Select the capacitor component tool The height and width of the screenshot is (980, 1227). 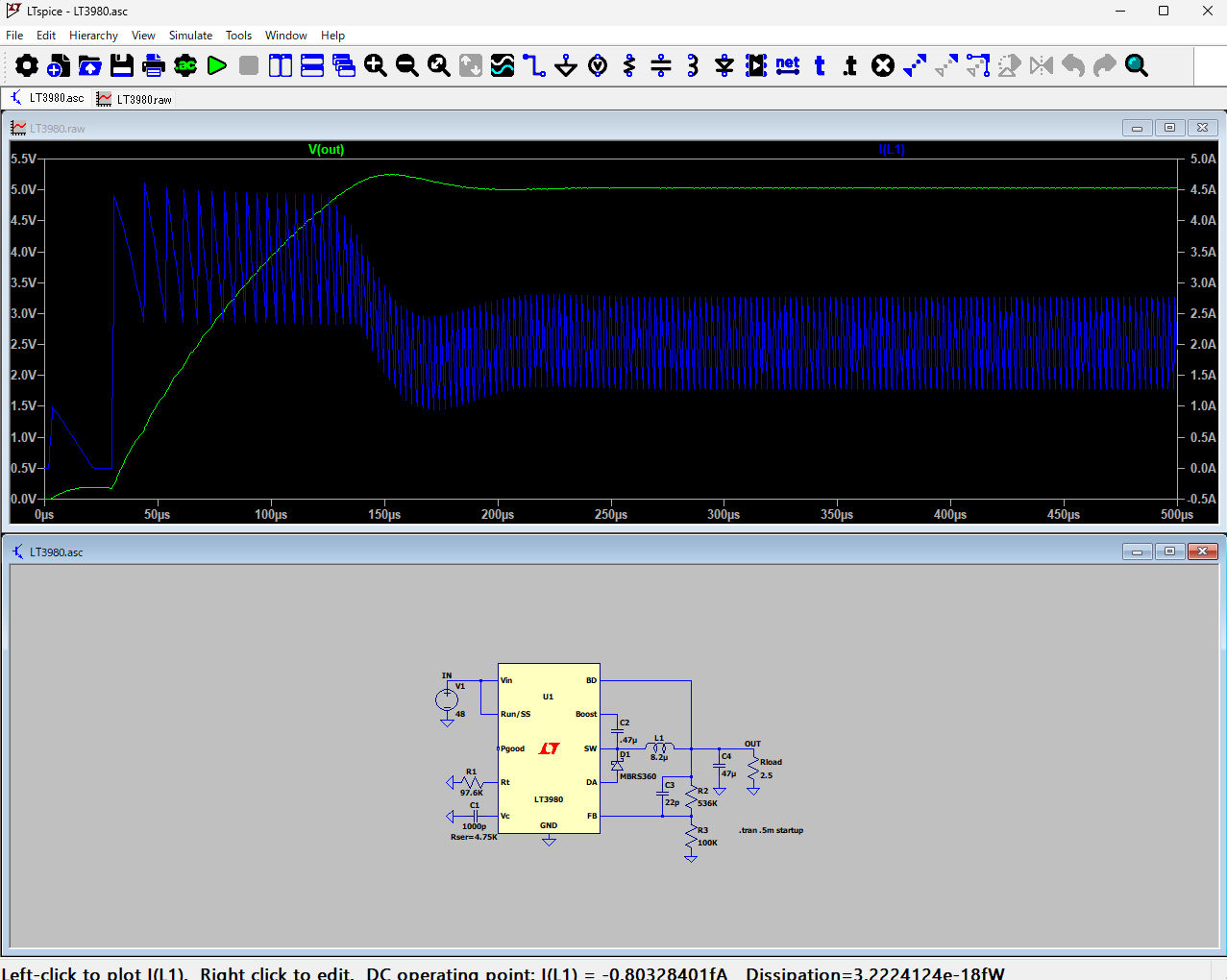click(x=661, y=65)
